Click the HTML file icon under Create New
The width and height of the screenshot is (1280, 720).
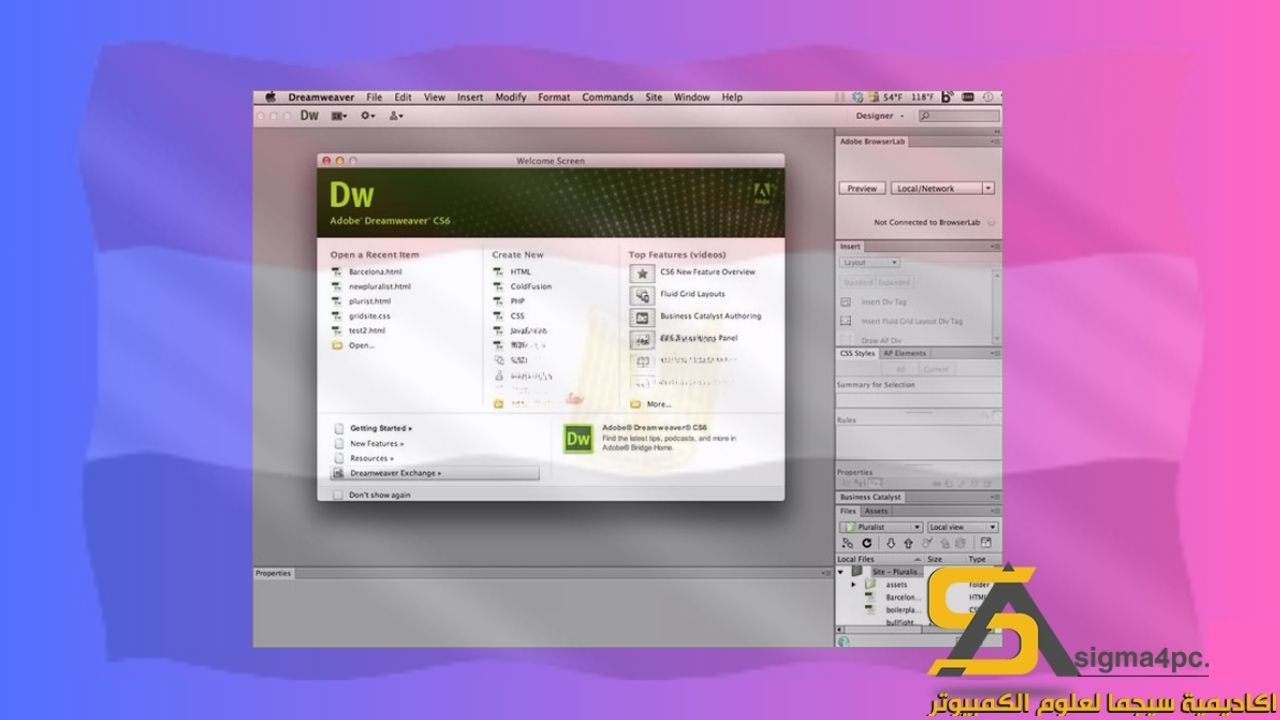click(498, 272)
